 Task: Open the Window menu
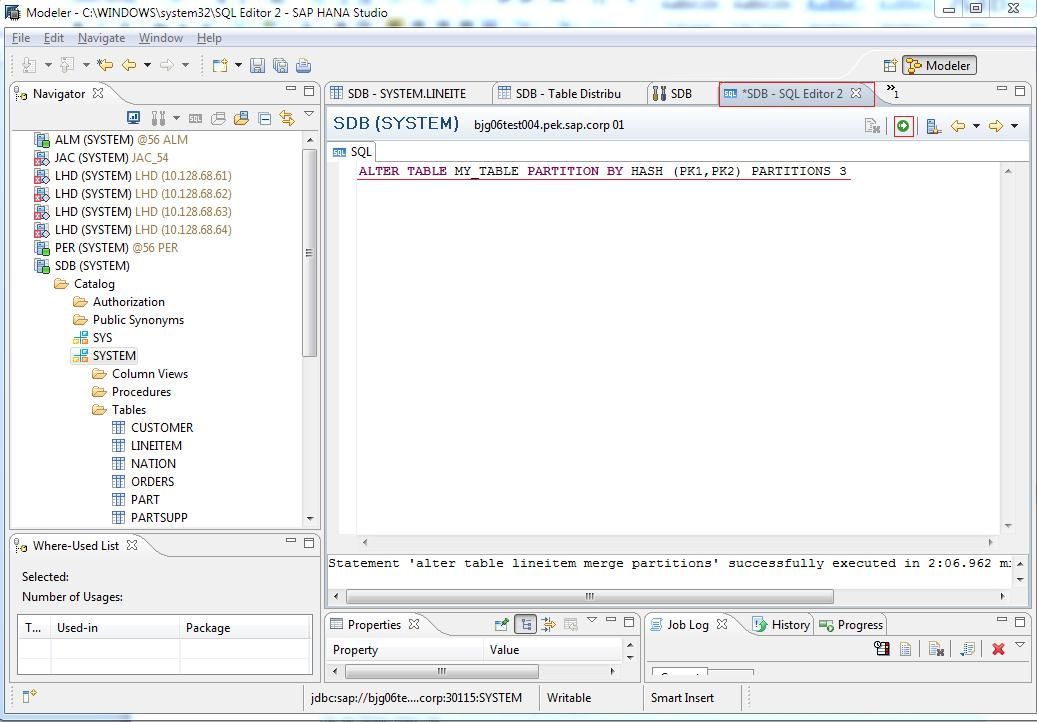click(161, 38)
